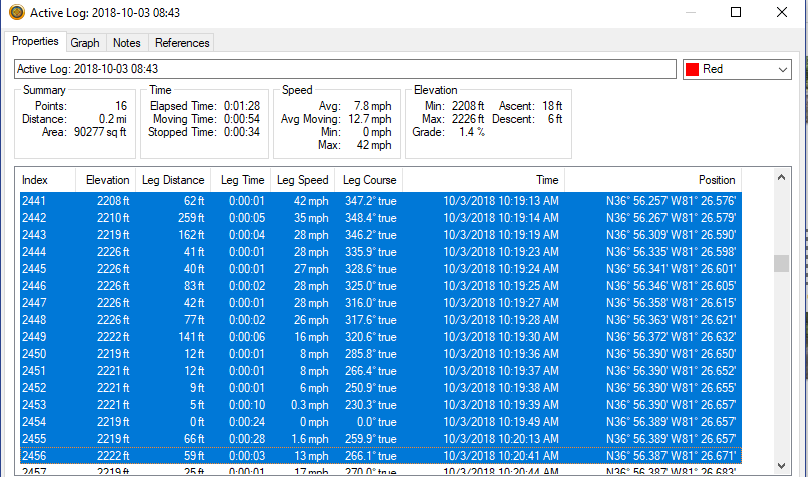Select track point row 2447
The height and width of the screenshot is (477, 808).
coord(381,303)
